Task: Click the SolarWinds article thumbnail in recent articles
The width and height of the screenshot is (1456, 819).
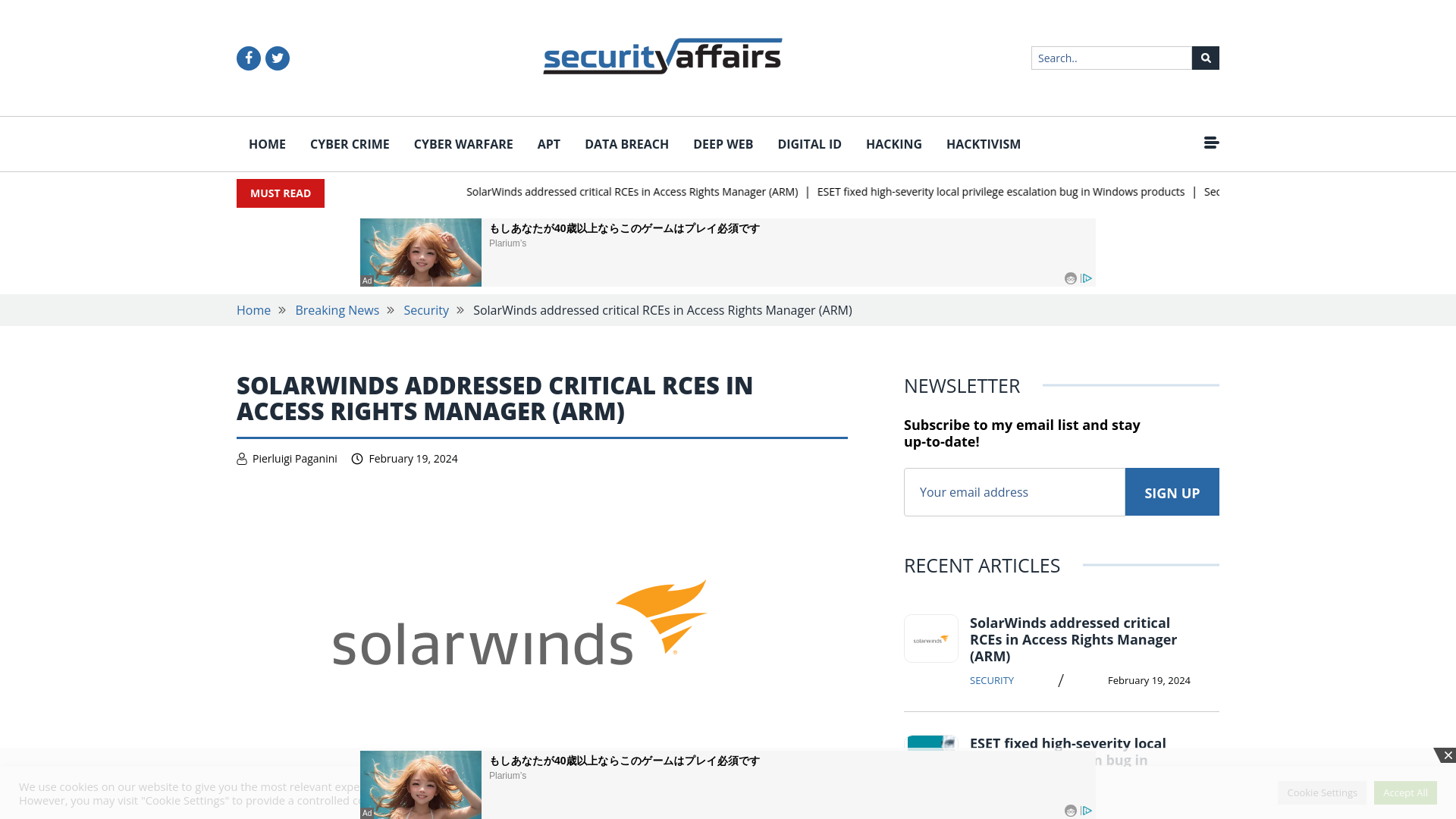Action: [x=930, y=638]
